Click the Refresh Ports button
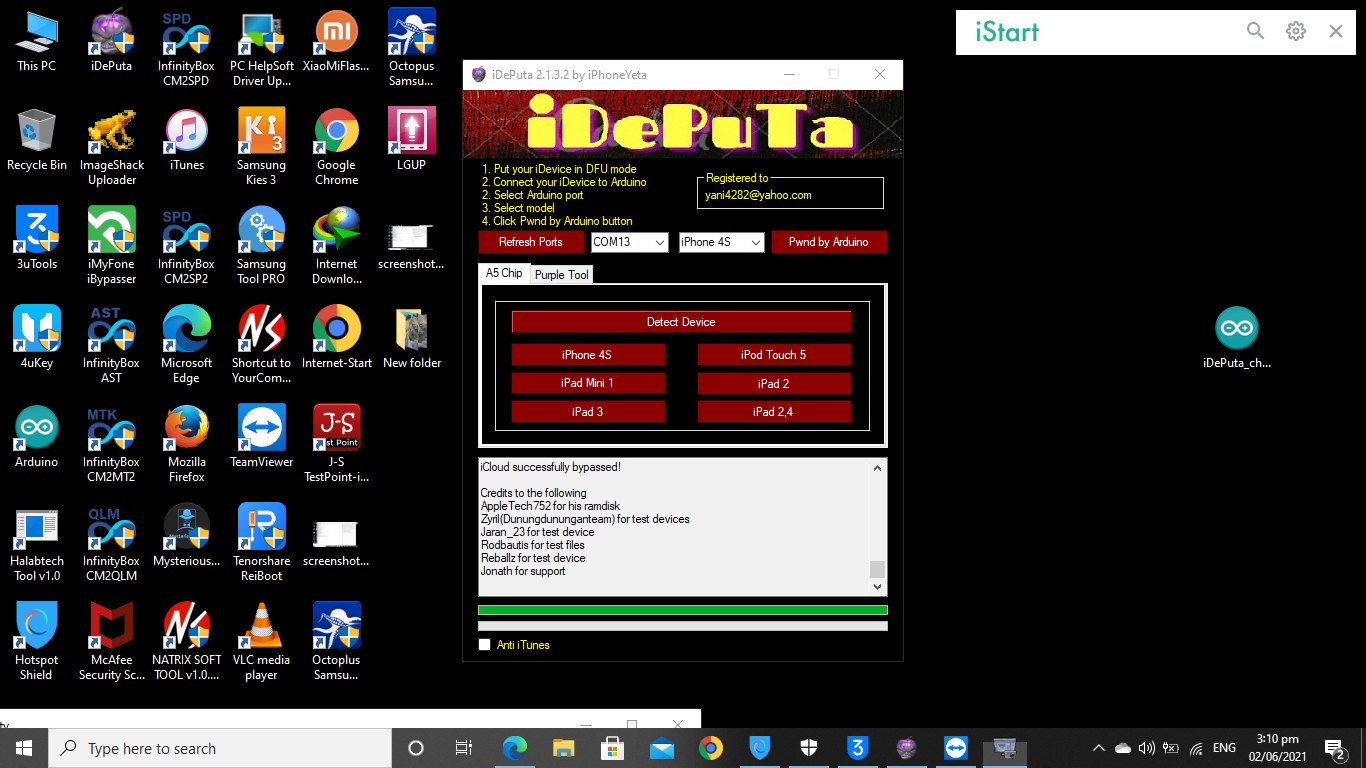1366x768 pixels. [531, 242]
